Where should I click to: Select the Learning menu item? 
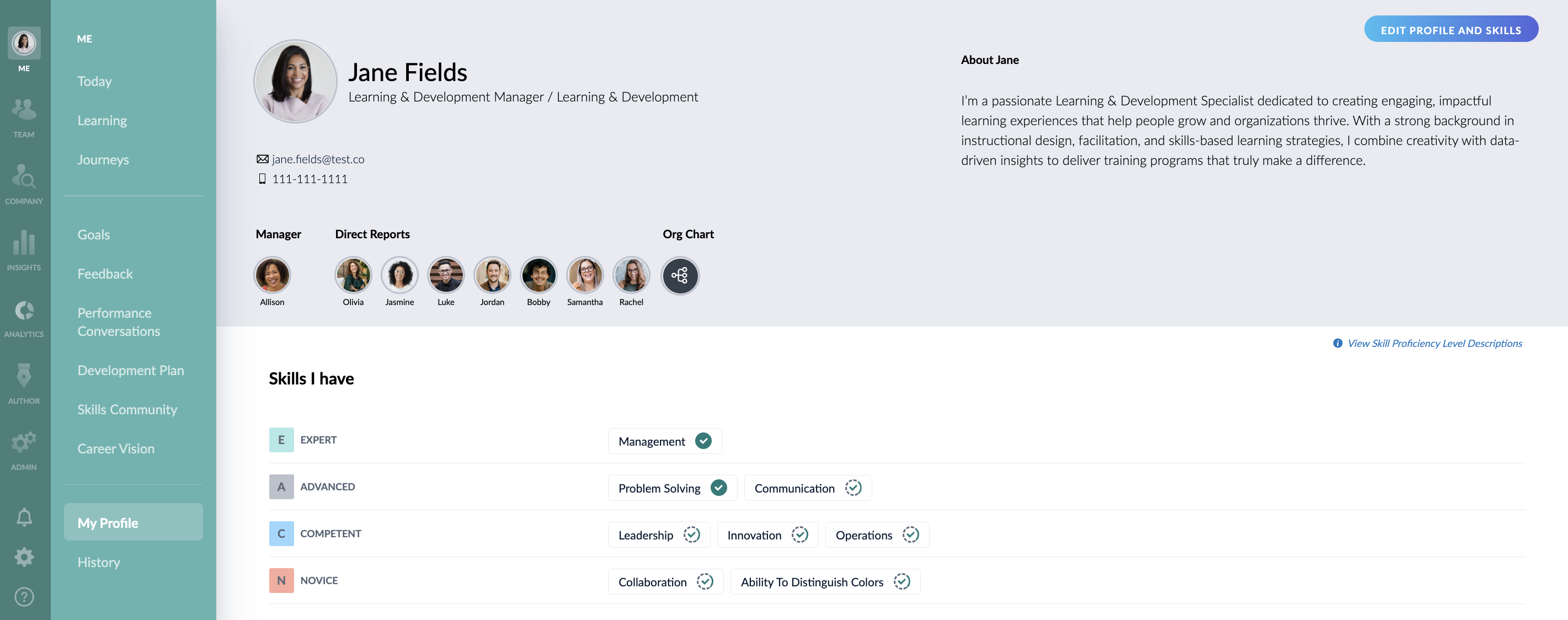coord(102,120)
